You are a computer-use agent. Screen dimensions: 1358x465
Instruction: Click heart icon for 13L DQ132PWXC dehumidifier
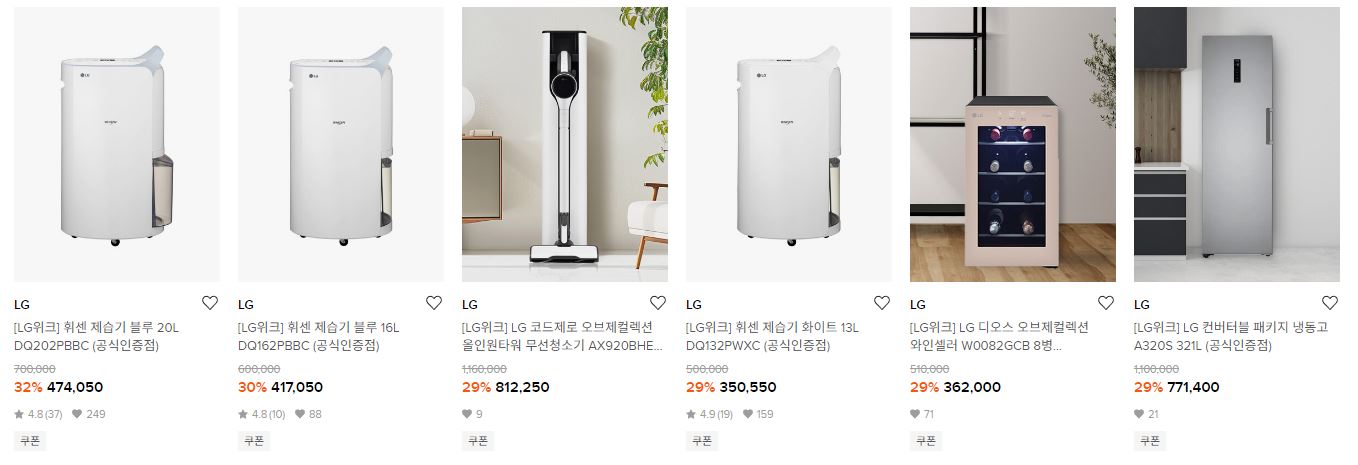click(x=882, y=303)
